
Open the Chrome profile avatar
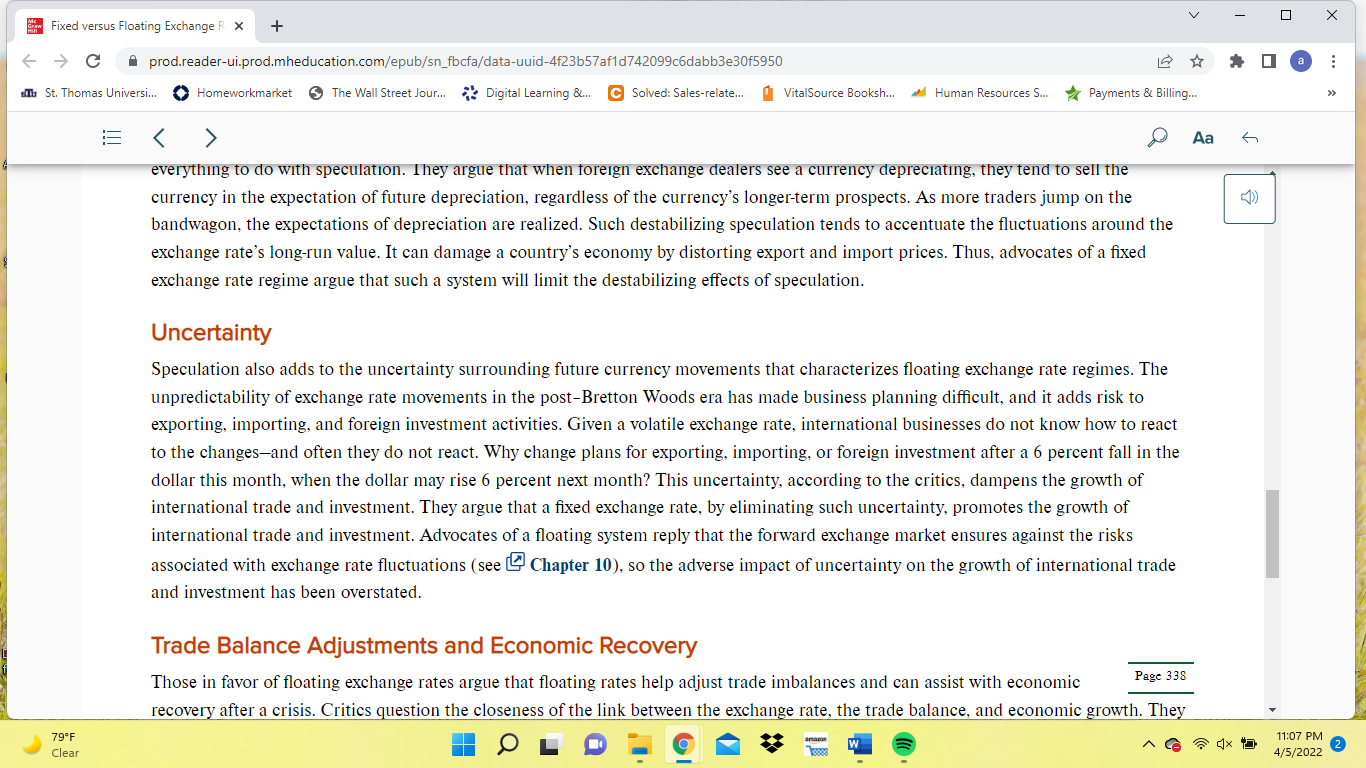point(1301,61)
